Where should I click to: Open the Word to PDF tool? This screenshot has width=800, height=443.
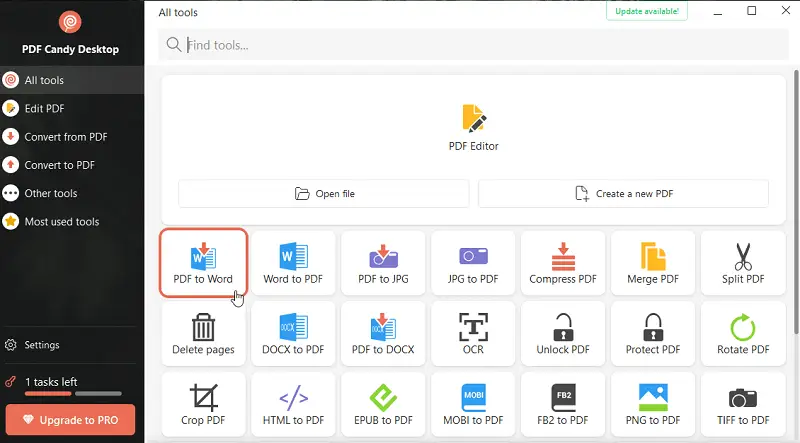pos(293,263)
